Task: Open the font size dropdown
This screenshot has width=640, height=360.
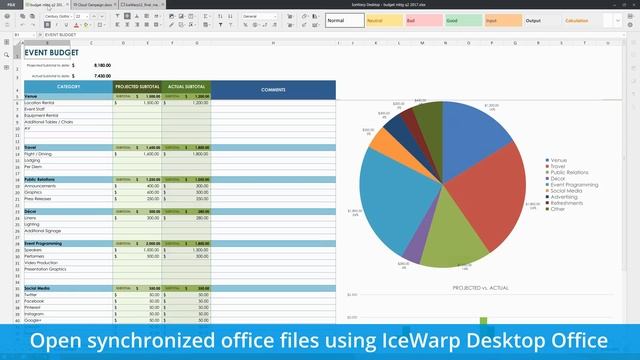Action: click(x=87, y=16)
